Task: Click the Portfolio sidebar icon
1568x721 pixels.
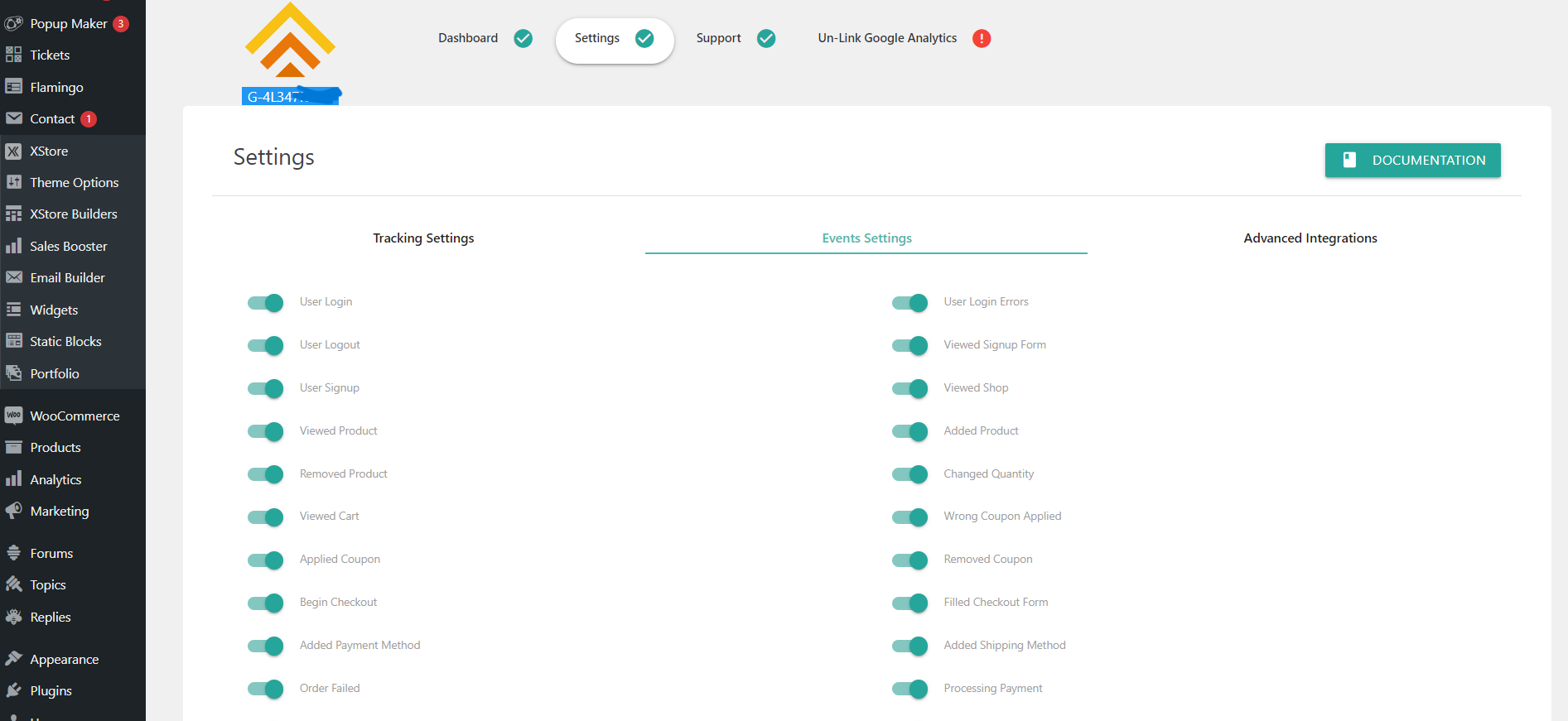Action: (x=14, y=373)
